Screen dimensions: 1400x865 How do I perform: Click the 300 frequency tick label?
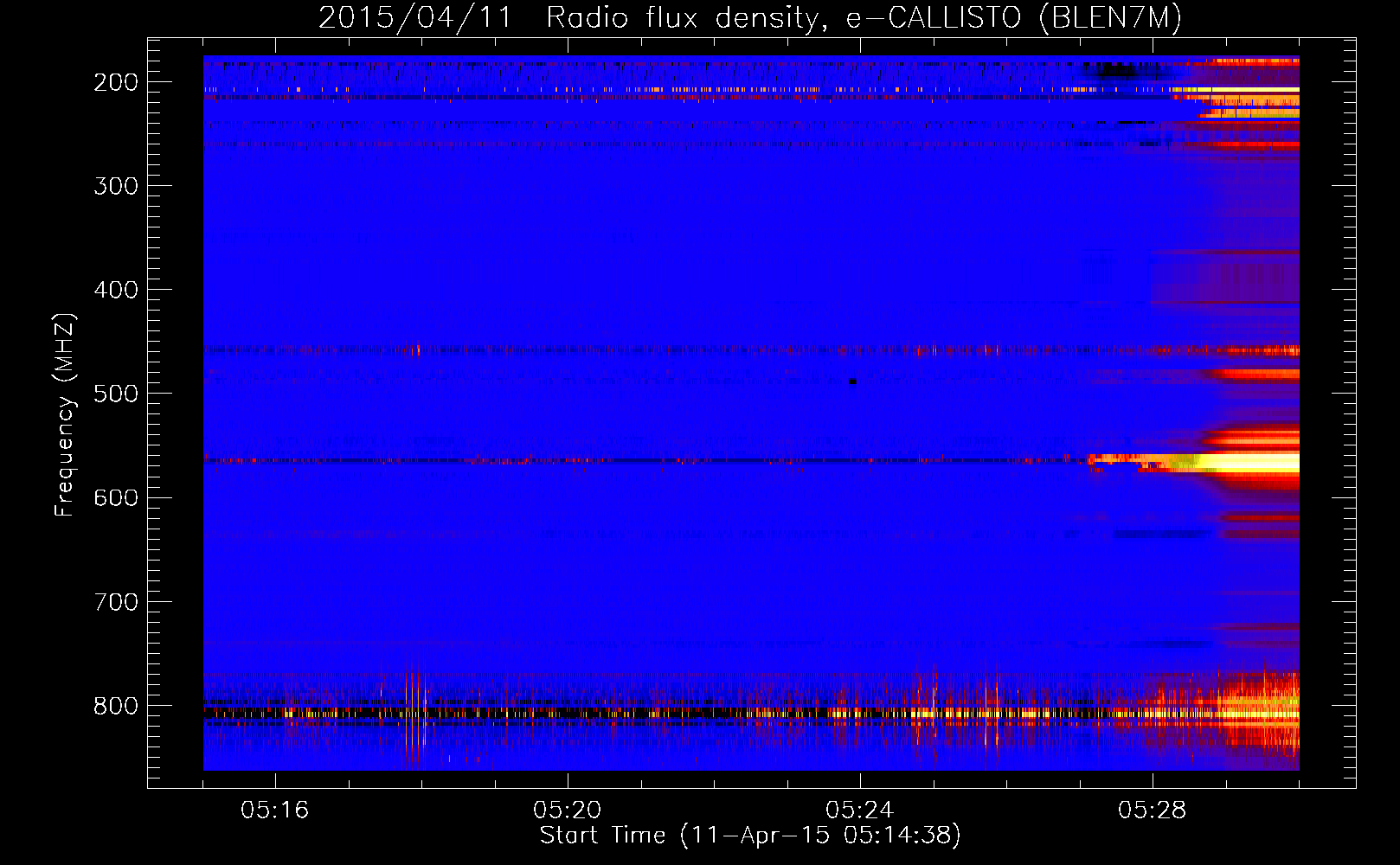116,186
